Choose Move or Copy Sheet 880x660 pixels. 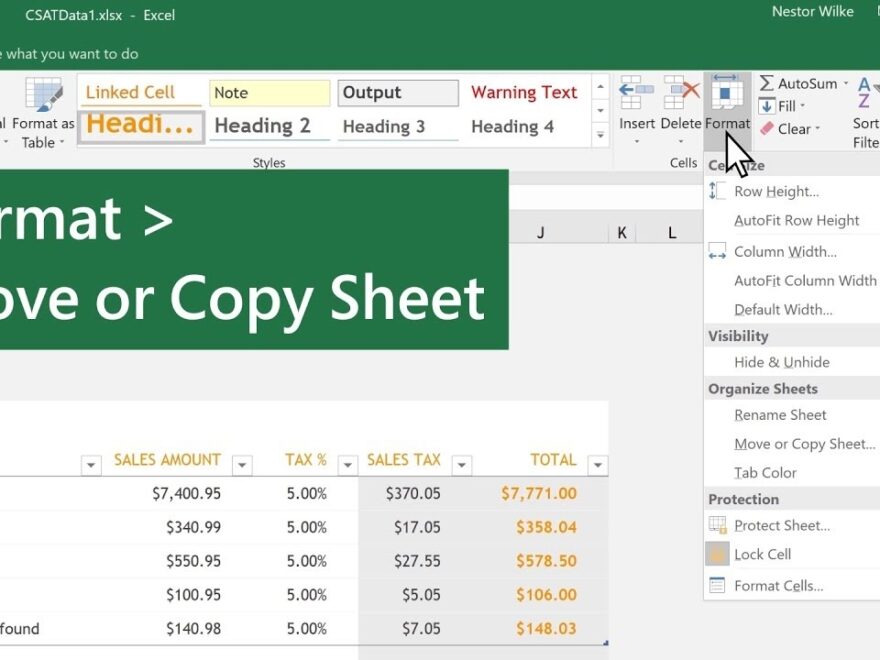[x=804, y=443]
